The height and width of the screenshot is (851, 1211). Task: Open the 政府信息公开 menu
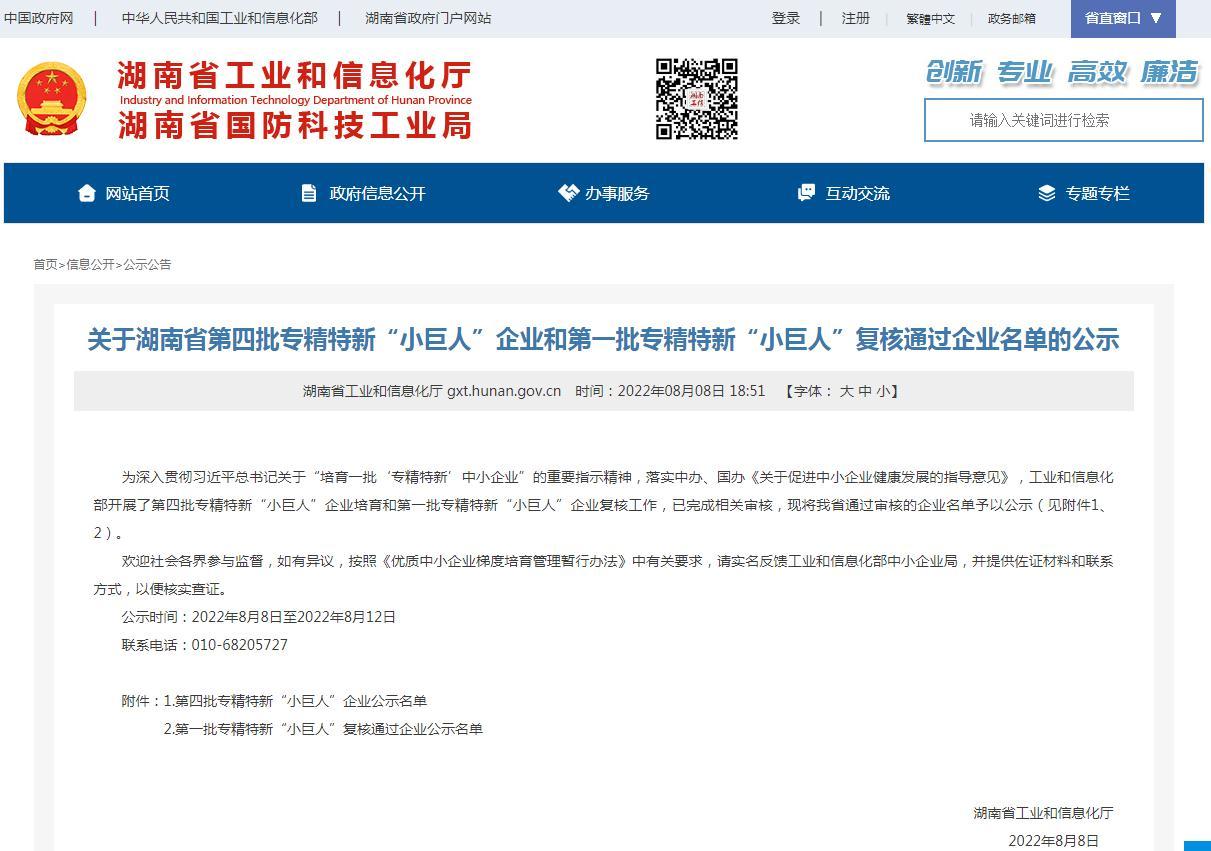[x=377, y=193]
